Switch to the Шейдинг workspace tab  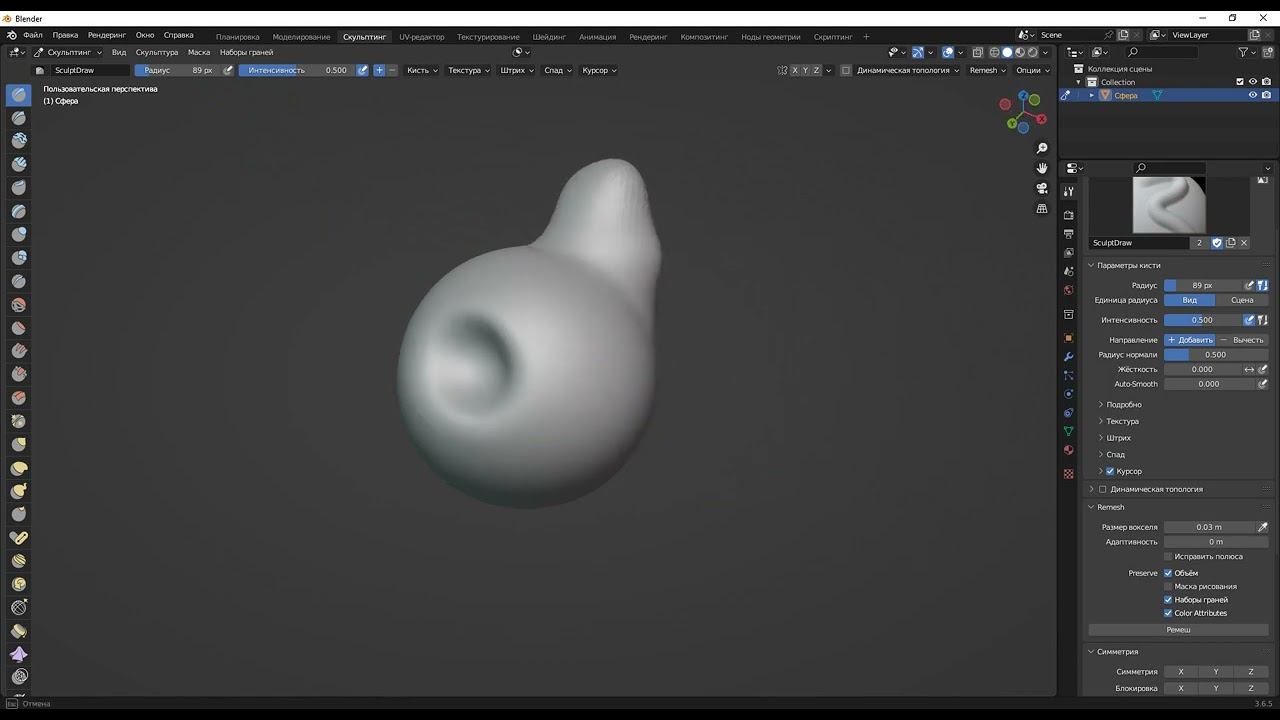coord(549,37)
